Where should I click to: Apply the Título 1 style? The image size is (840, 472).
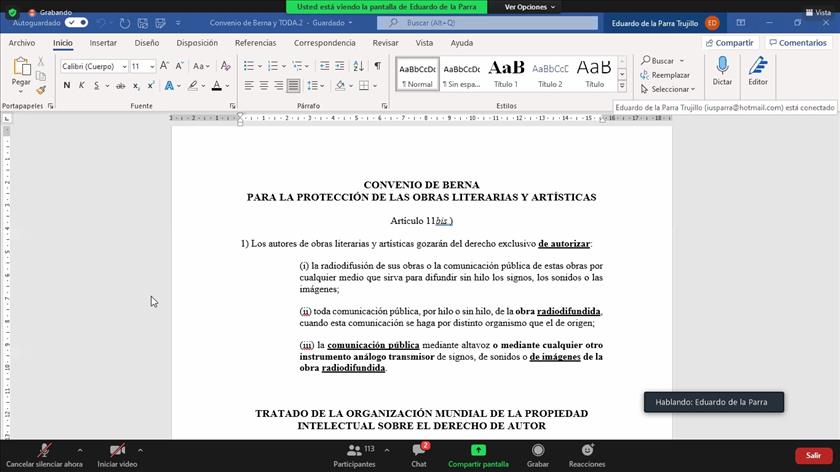(506, 74)
